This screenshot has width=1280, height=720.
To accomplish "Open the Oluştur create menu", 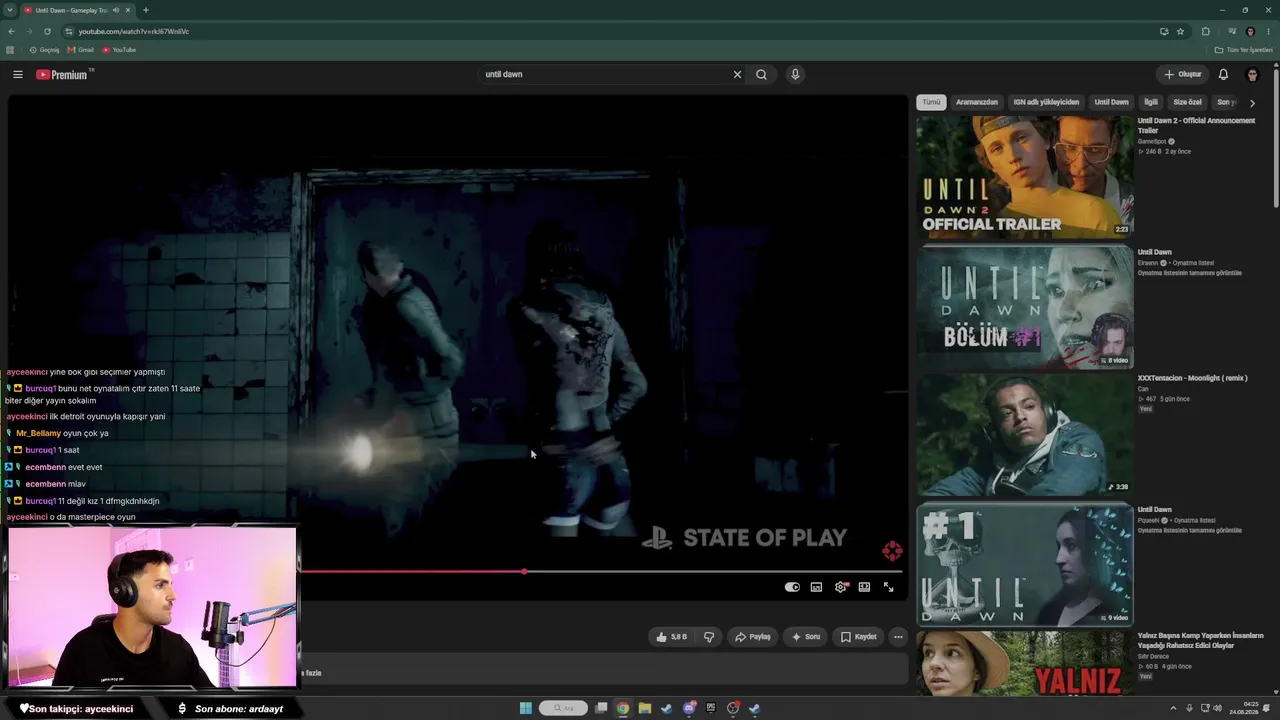I will pos(1183,74).
